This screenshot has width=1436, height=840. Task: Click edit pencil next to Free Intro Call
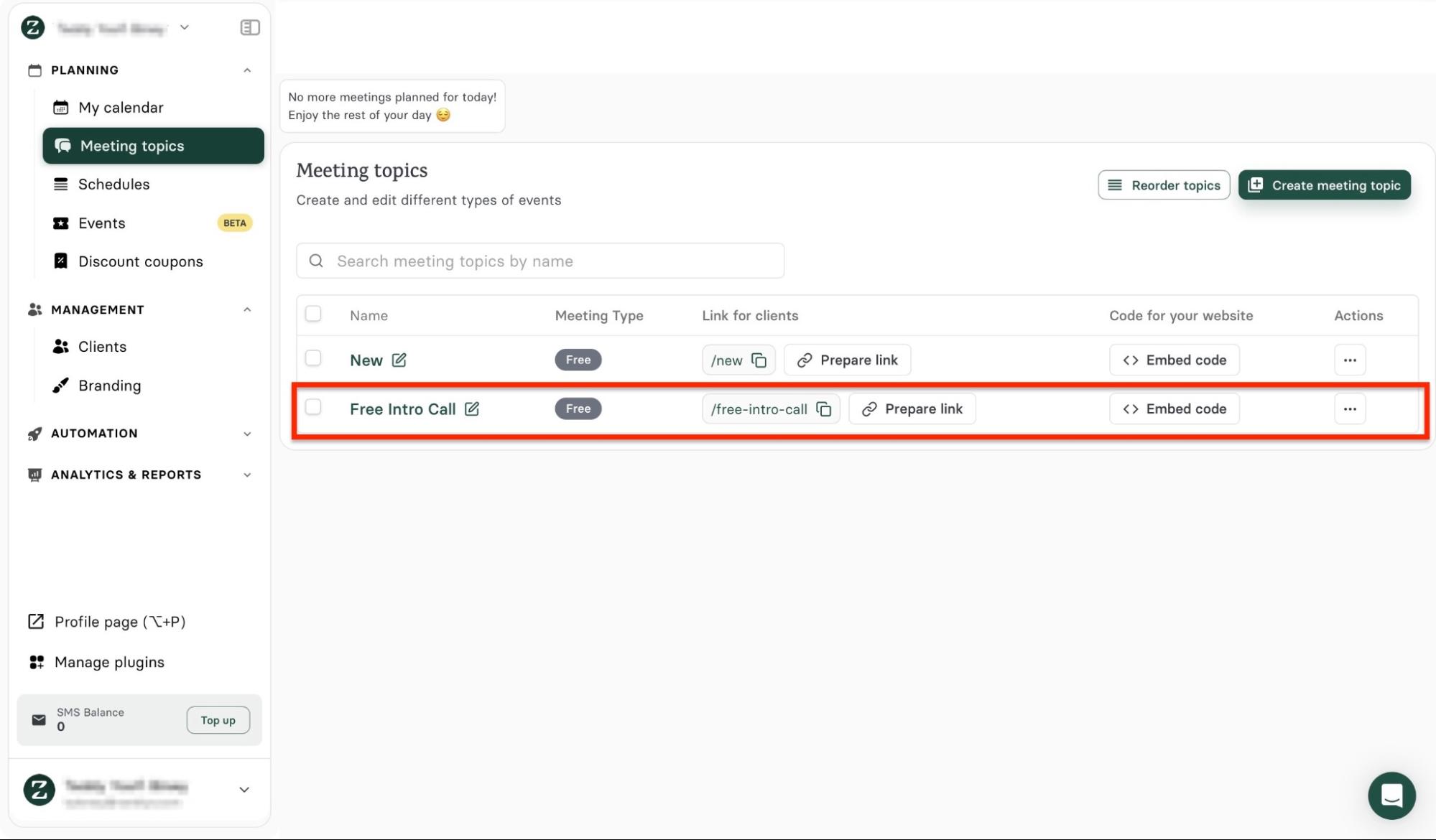pos(472,409)
